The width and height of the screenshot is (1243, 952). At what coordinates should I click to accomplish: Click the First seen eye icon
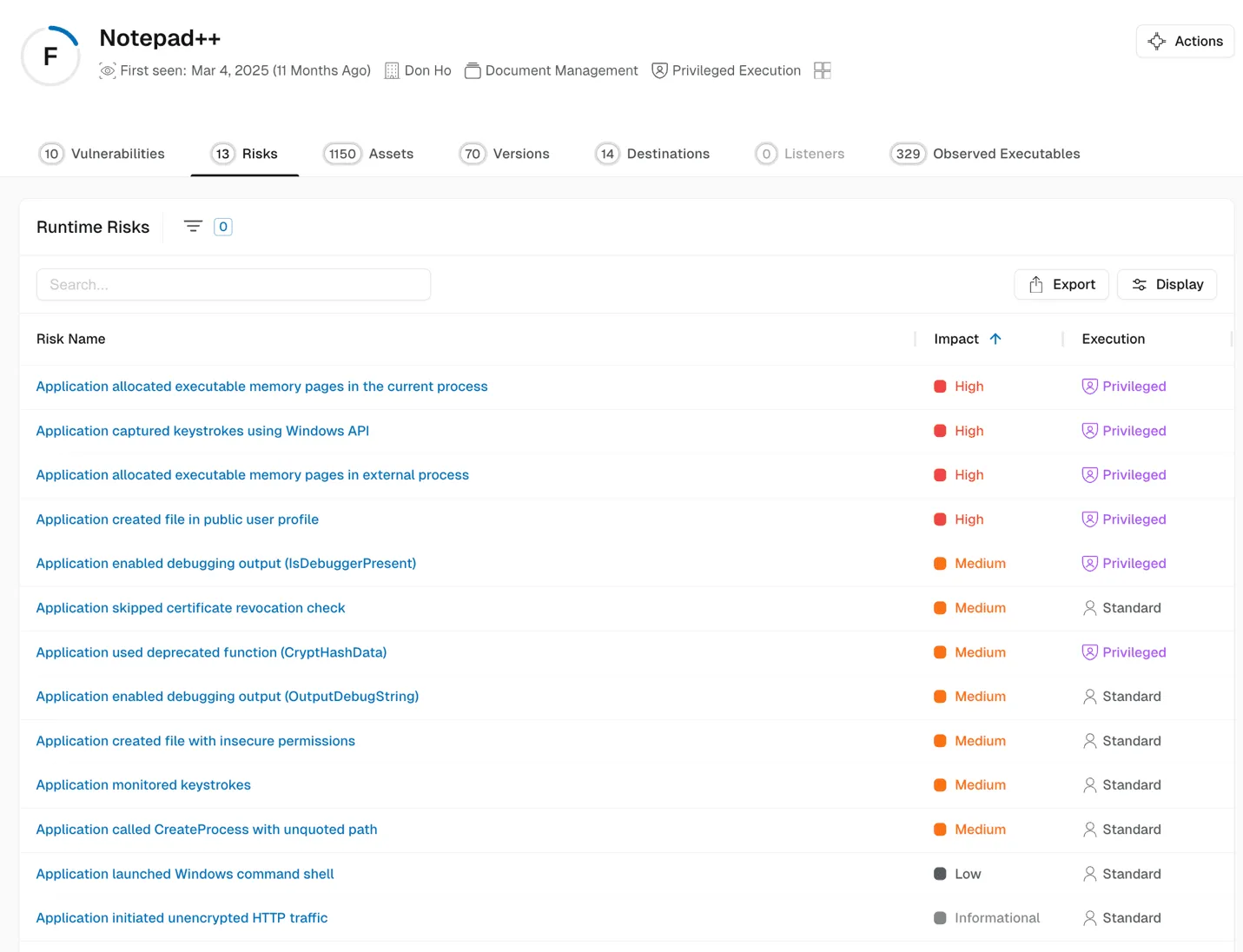(108, 70)
